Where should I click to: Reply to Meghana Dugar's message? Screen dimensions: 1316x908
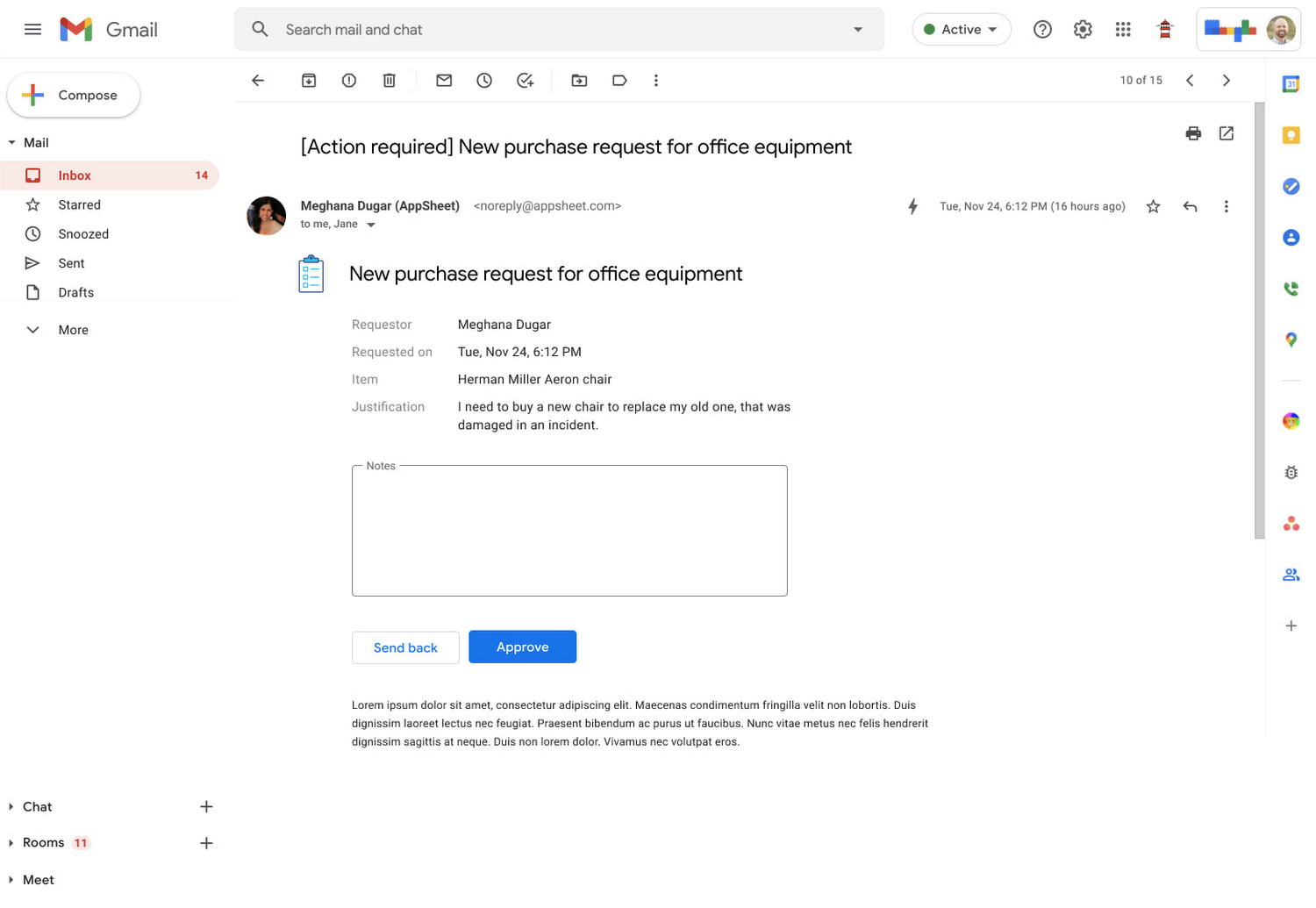pyautogui.click(x=1190, y=206)
